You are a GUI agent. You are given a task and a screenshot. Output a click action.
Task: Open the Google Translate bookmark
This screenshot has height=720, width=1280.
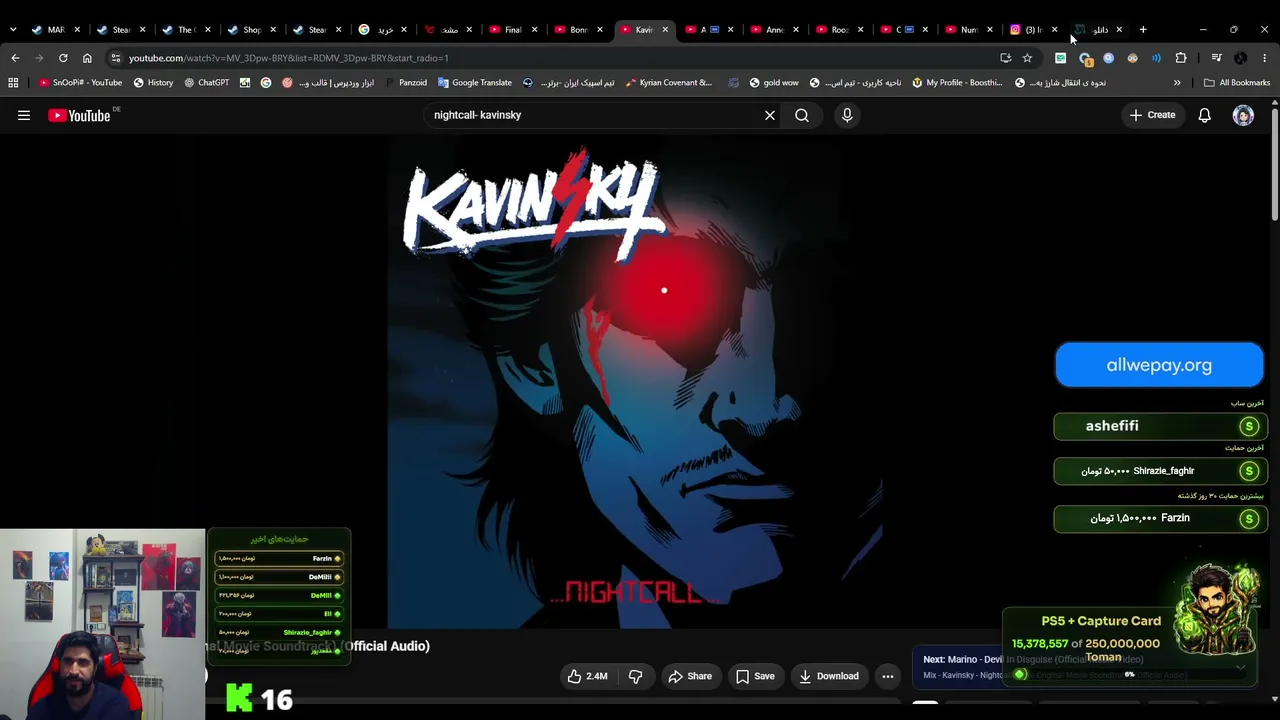473,83
